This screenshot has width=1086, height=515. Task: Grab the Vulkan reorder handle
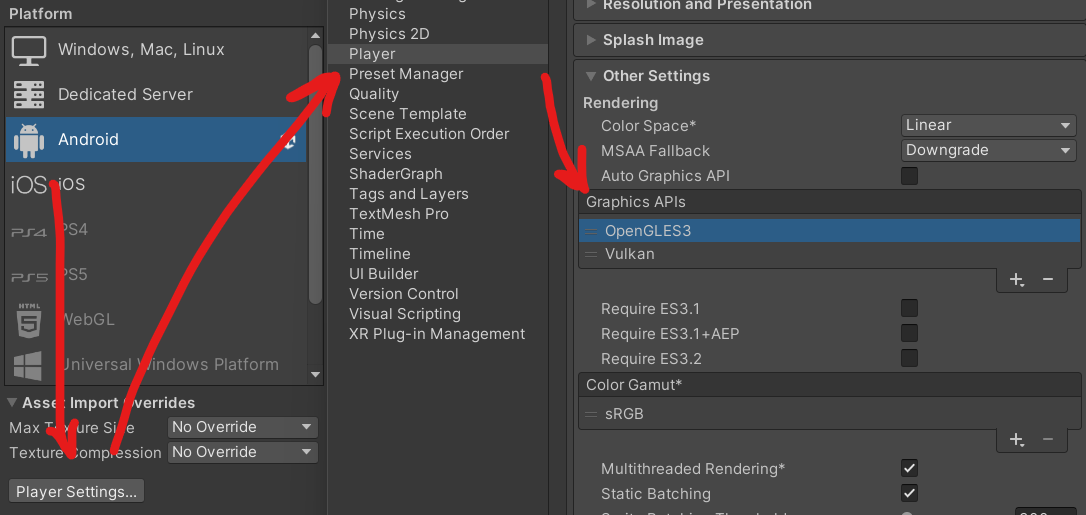pos(591,254)
